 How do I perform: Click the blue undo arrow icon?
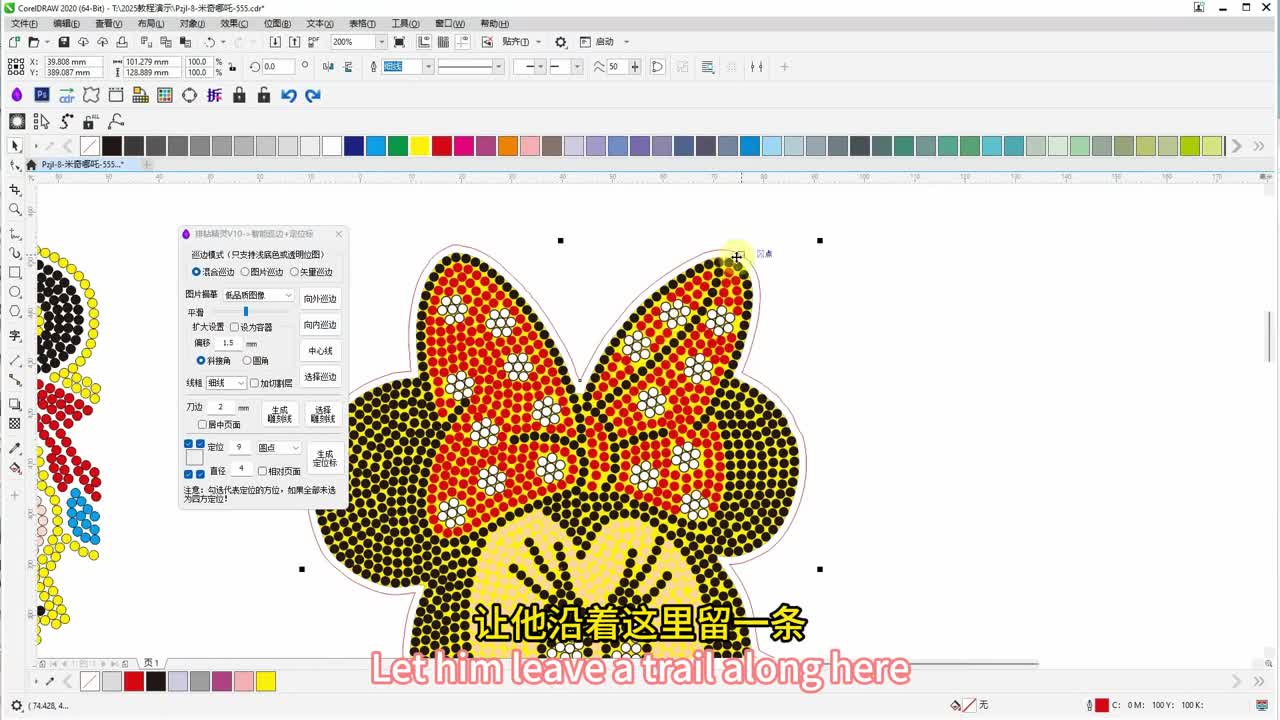point(289,95)
